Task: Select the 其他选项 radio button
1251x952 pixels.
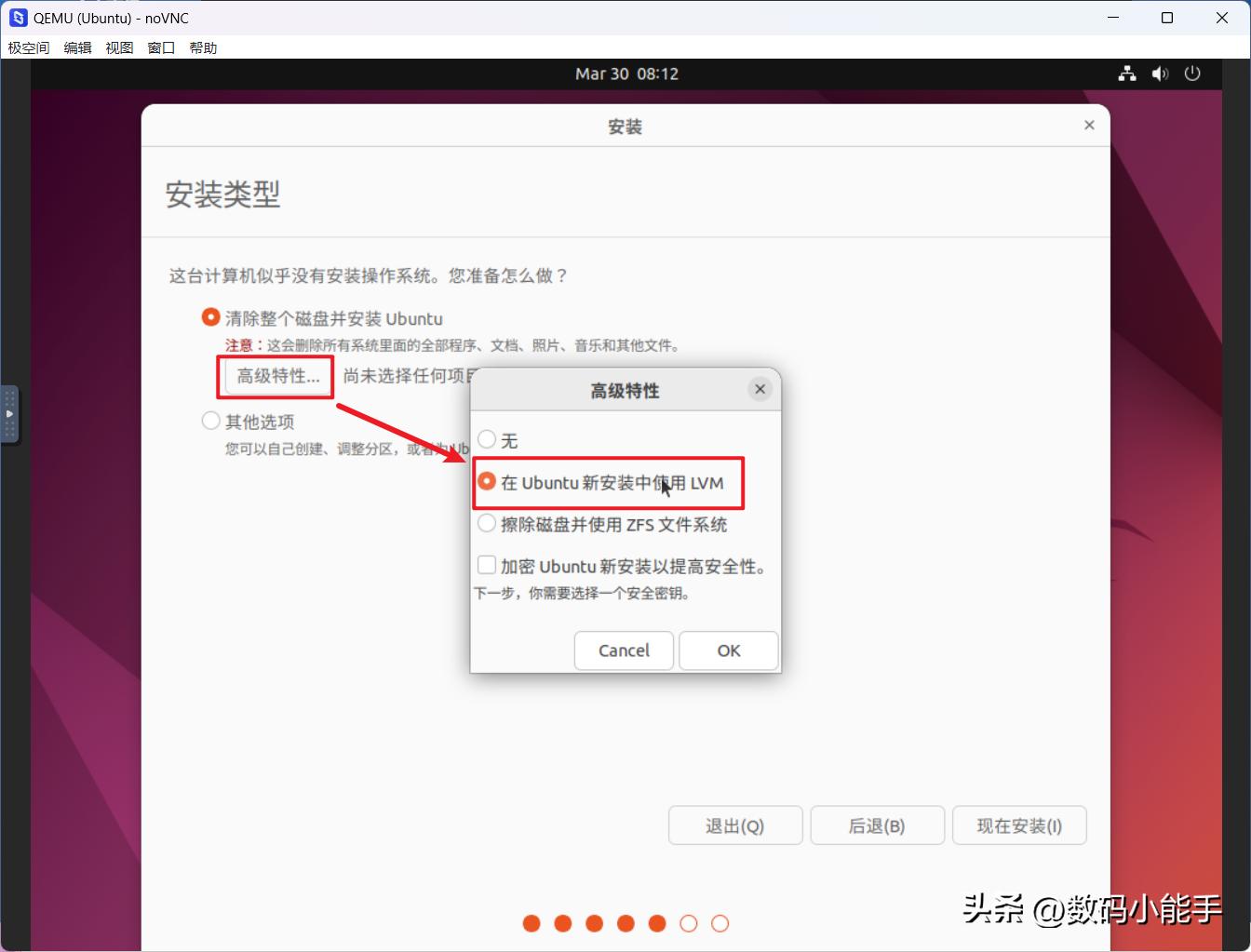Action: point(211,422)
